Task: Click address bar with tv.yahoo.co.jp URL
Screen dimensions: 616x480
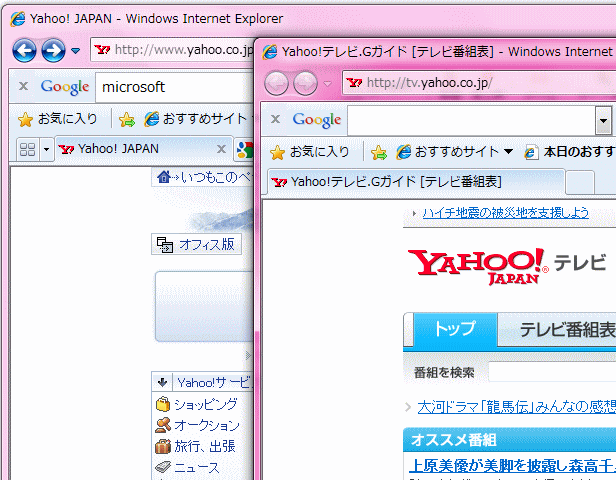Action: pos(479,83)
